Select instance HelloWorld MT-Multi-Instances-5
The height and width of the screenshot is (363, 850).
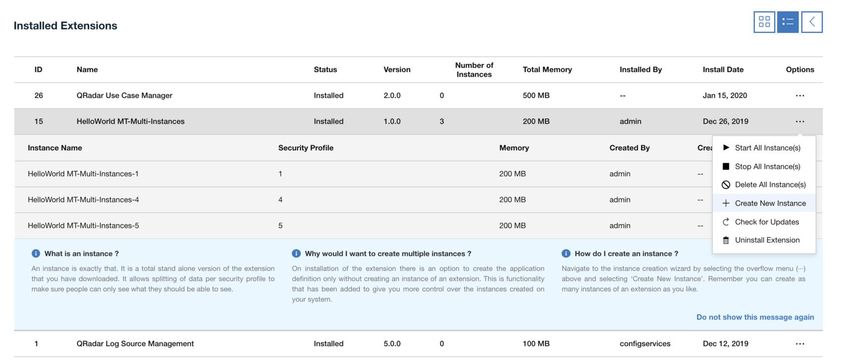click(x=83, y=225)
